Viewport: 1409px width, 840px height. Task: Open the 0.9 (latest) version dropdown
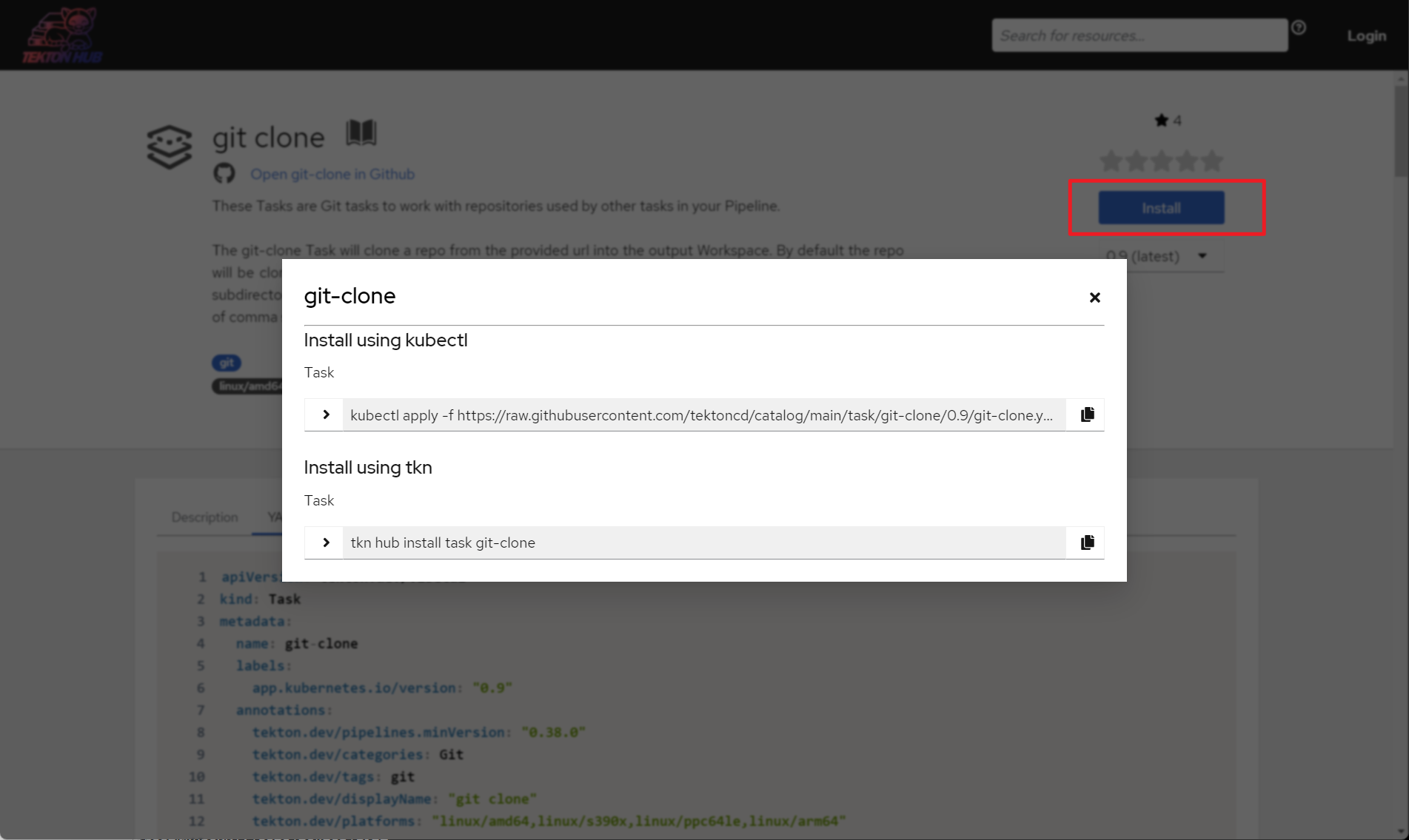[1160, 256]
